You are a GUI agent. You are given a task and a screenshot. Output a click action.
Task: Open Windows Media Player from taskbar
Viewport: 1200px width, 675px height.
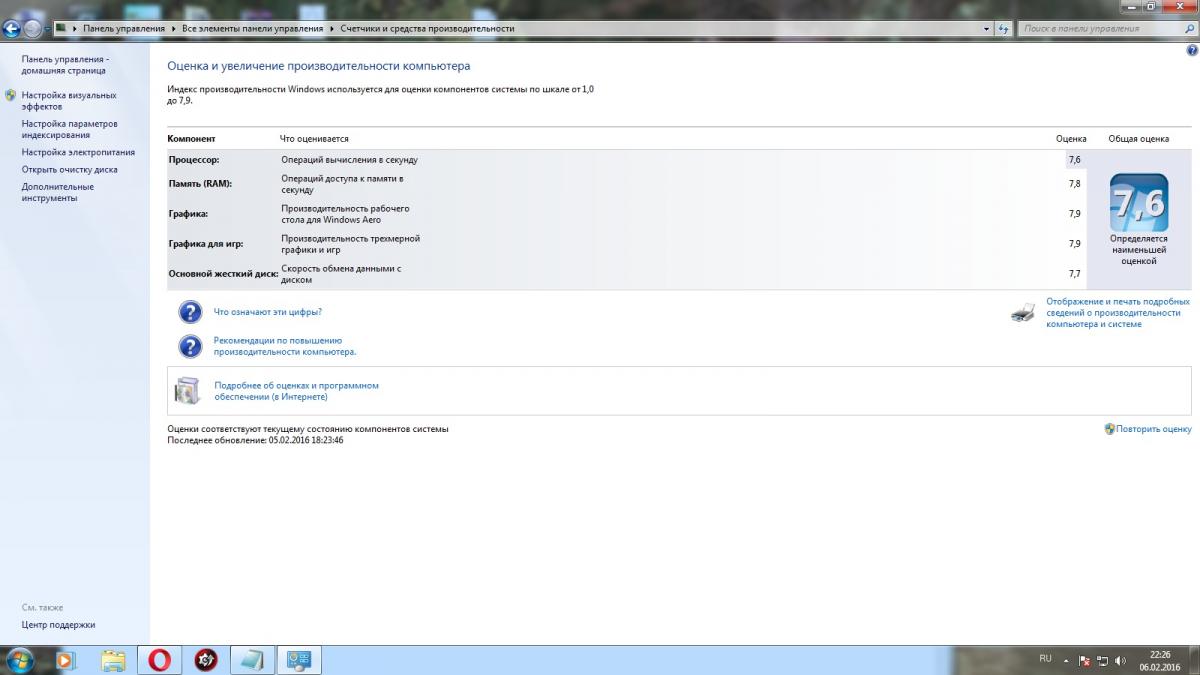[x=66, y=660]
